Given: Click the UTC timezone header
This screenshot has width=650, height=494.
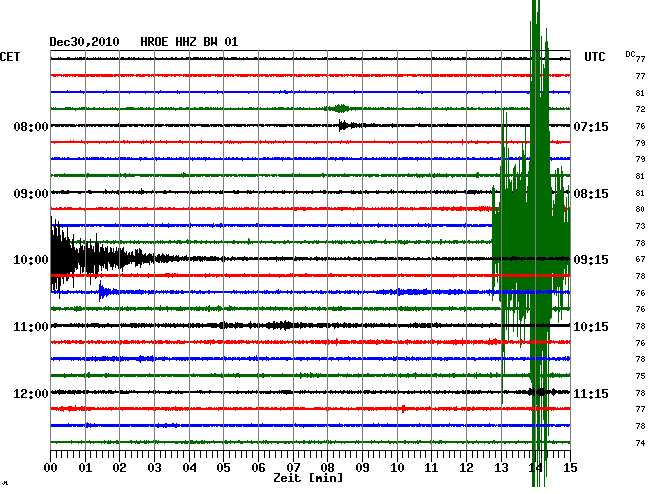Looking at the screenshot, I should [x=594, y=57].
